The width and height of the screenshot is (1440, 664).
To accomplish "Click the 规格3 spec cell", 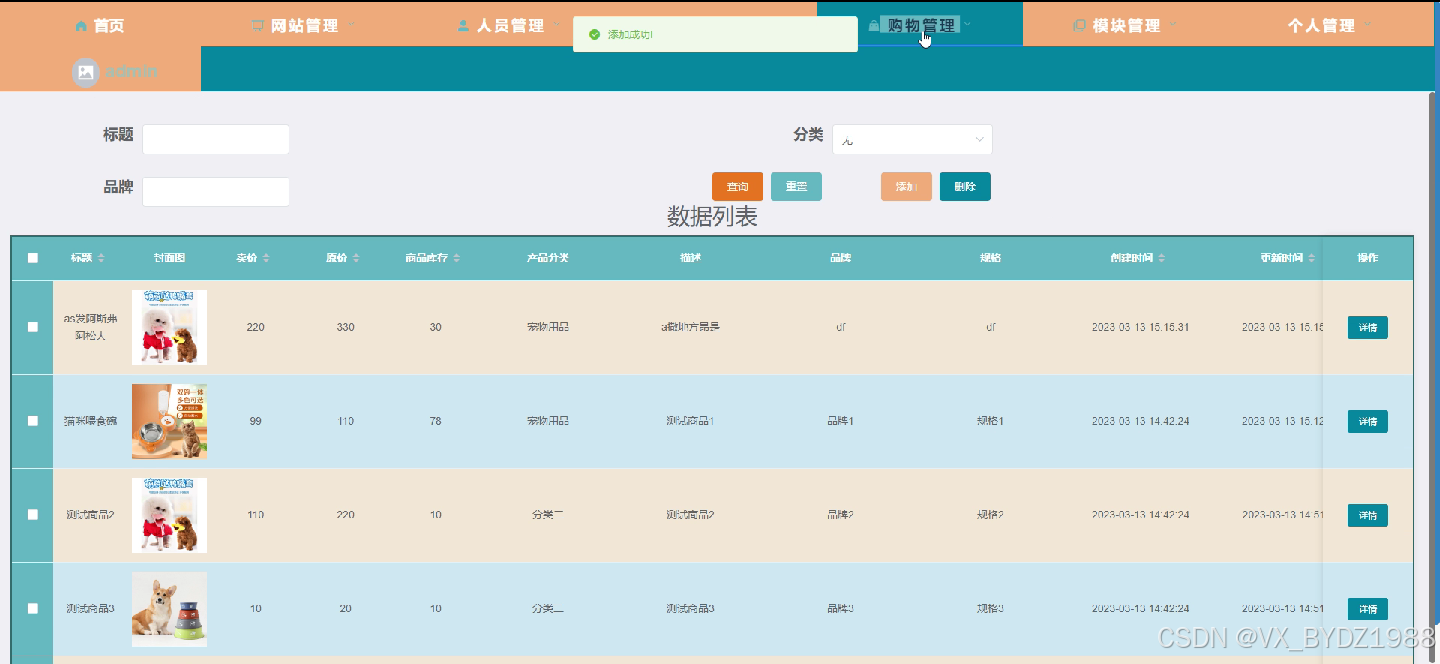I will pos(990,609).
